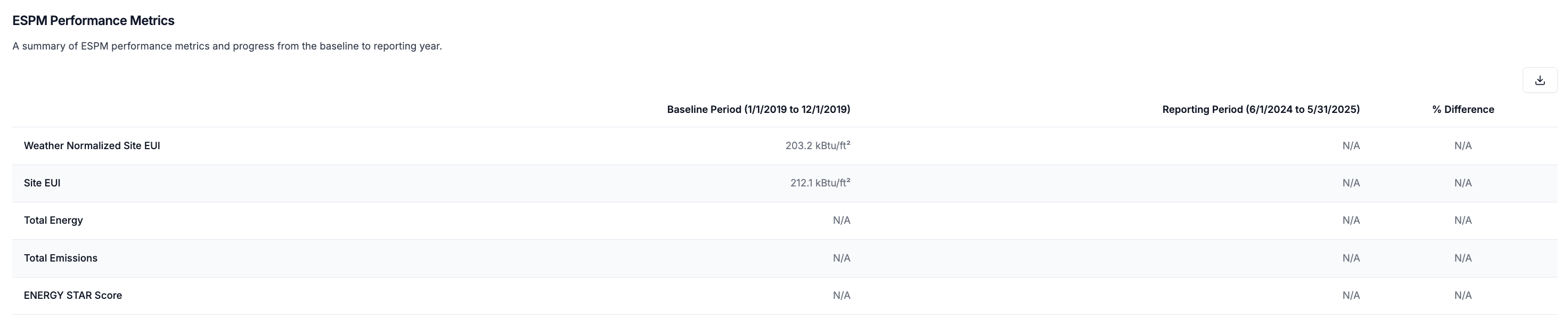Image resolution: width=1568 pixels, height=326 pixels.
Task: Select Site EUI reporting period N/A cell
Action: pos(1351,183)
